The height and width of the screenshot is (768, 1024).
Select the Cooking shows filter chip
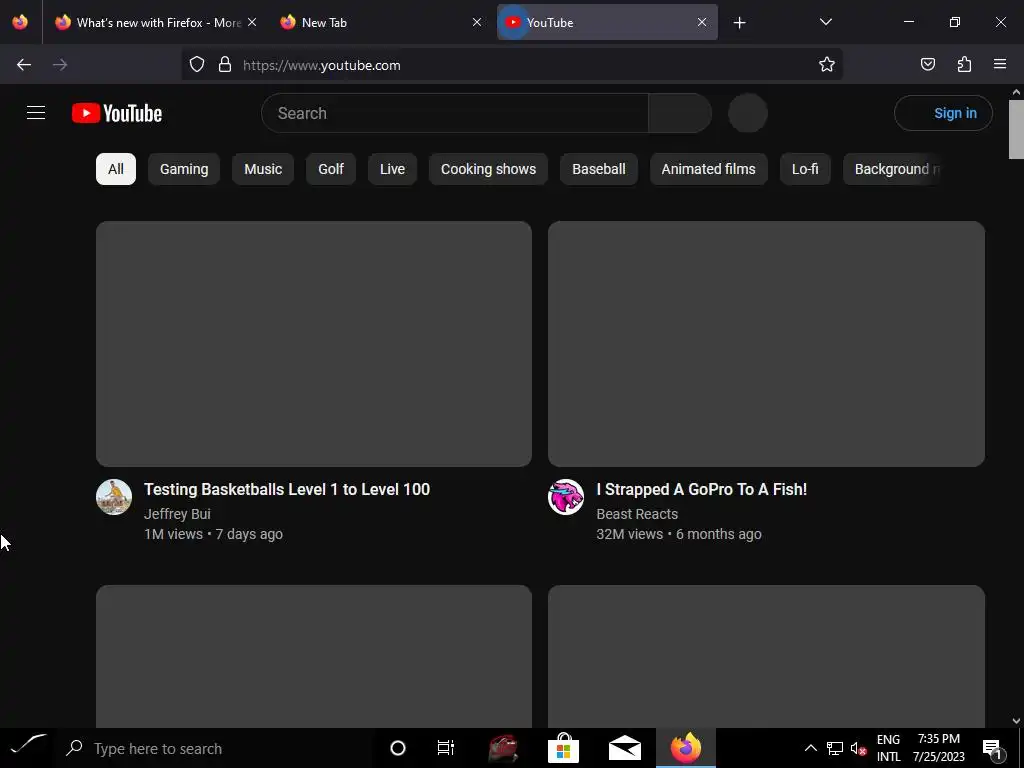tap(488, 169)
